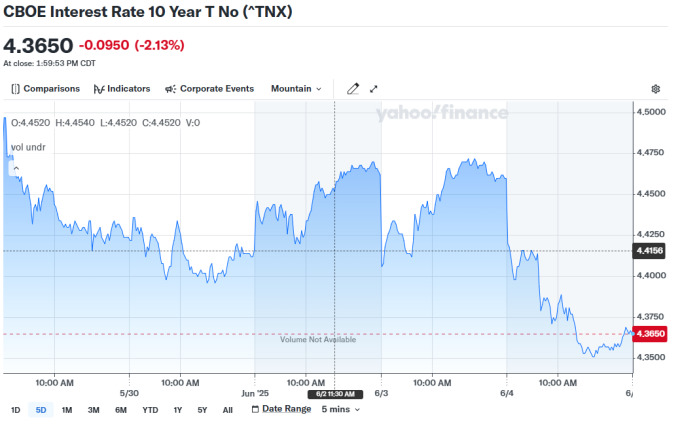Viewport: 680px width, 426px height.
Task: Choose the 6M time range
Action: click(x=120, y=409)
